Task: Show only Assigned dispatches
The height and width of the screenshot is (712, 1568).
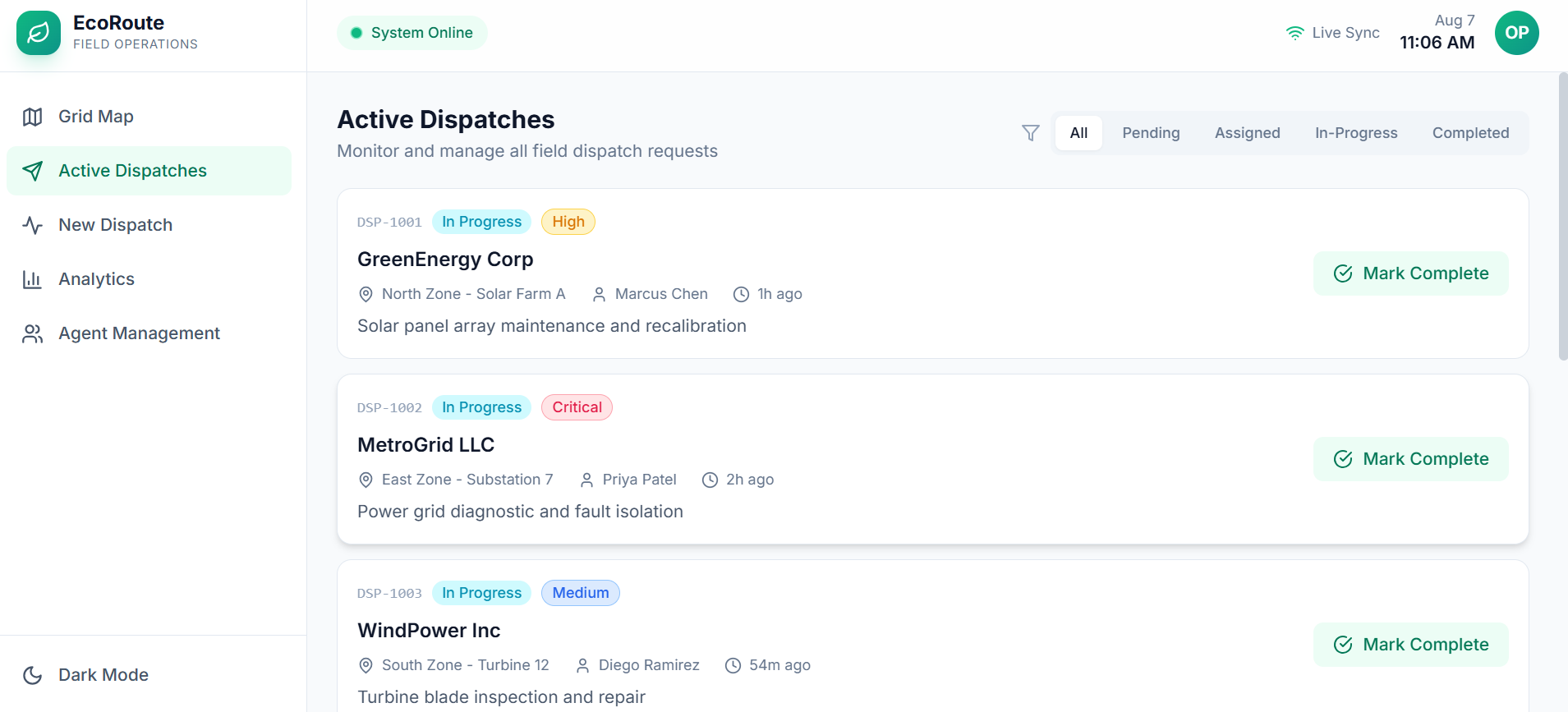Action: tap(1247, 133)
